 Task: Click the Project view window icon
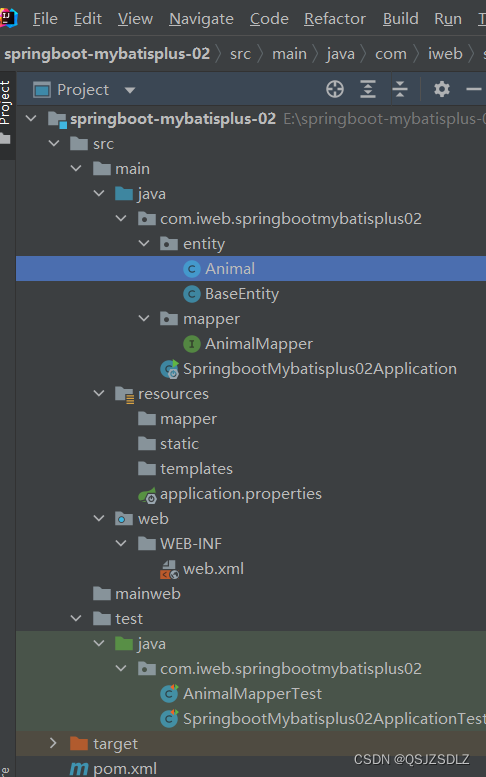tap(42, 90)
